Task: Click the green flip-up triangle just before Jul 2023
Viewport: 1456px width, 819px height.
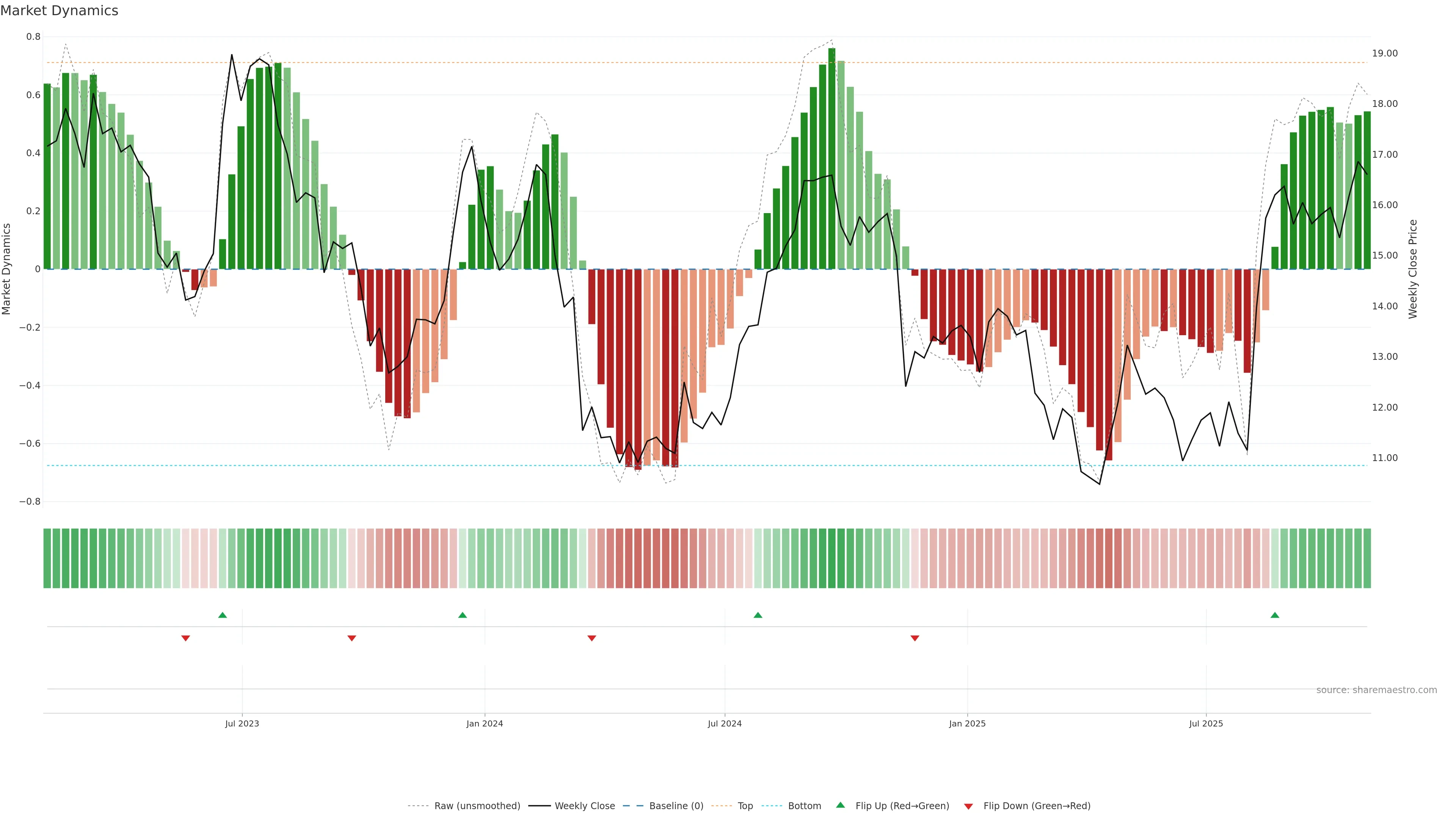Action: (222, 615)
